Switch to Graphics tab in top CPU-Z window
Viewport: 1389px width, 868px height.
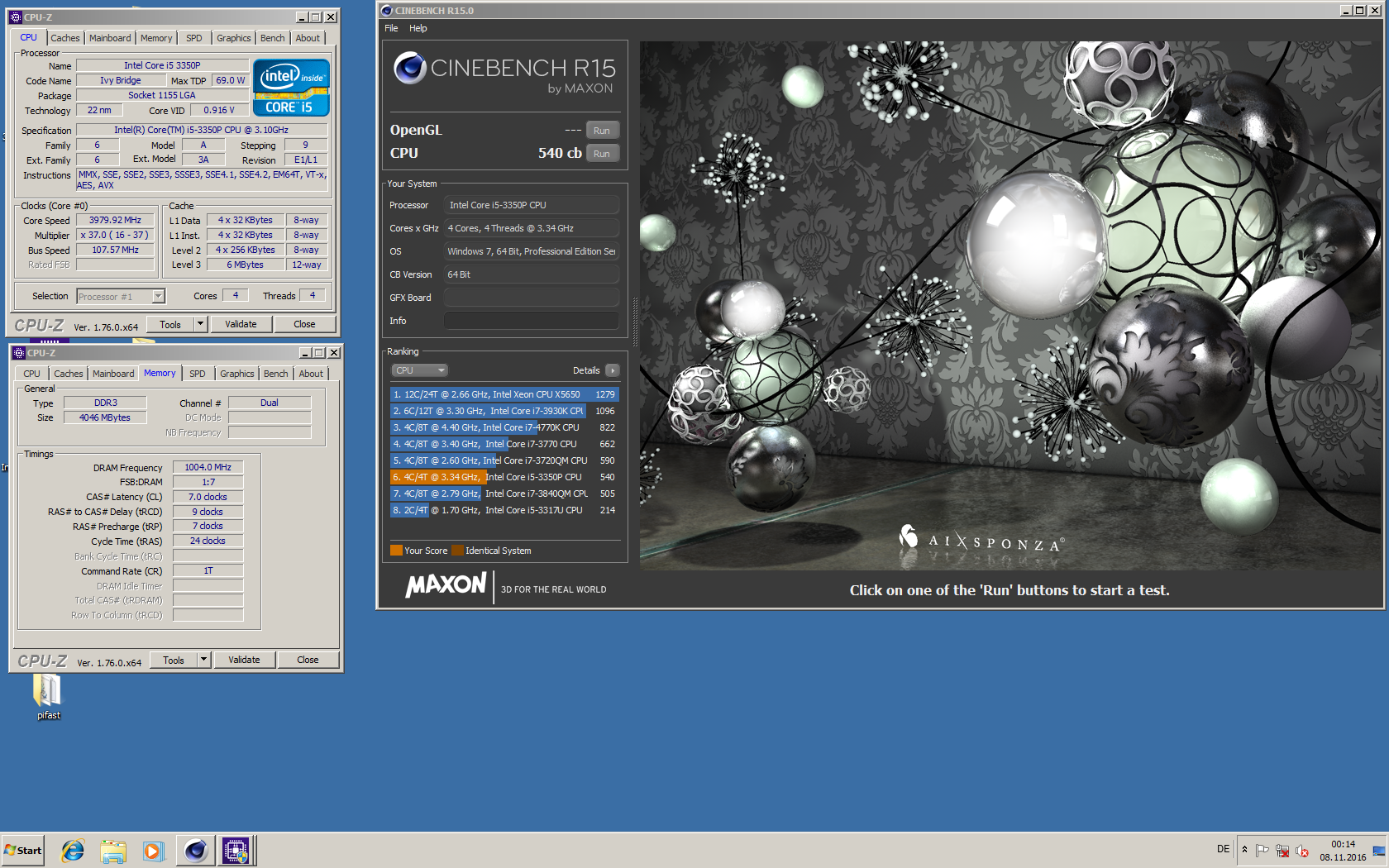(x=234, y=38)
